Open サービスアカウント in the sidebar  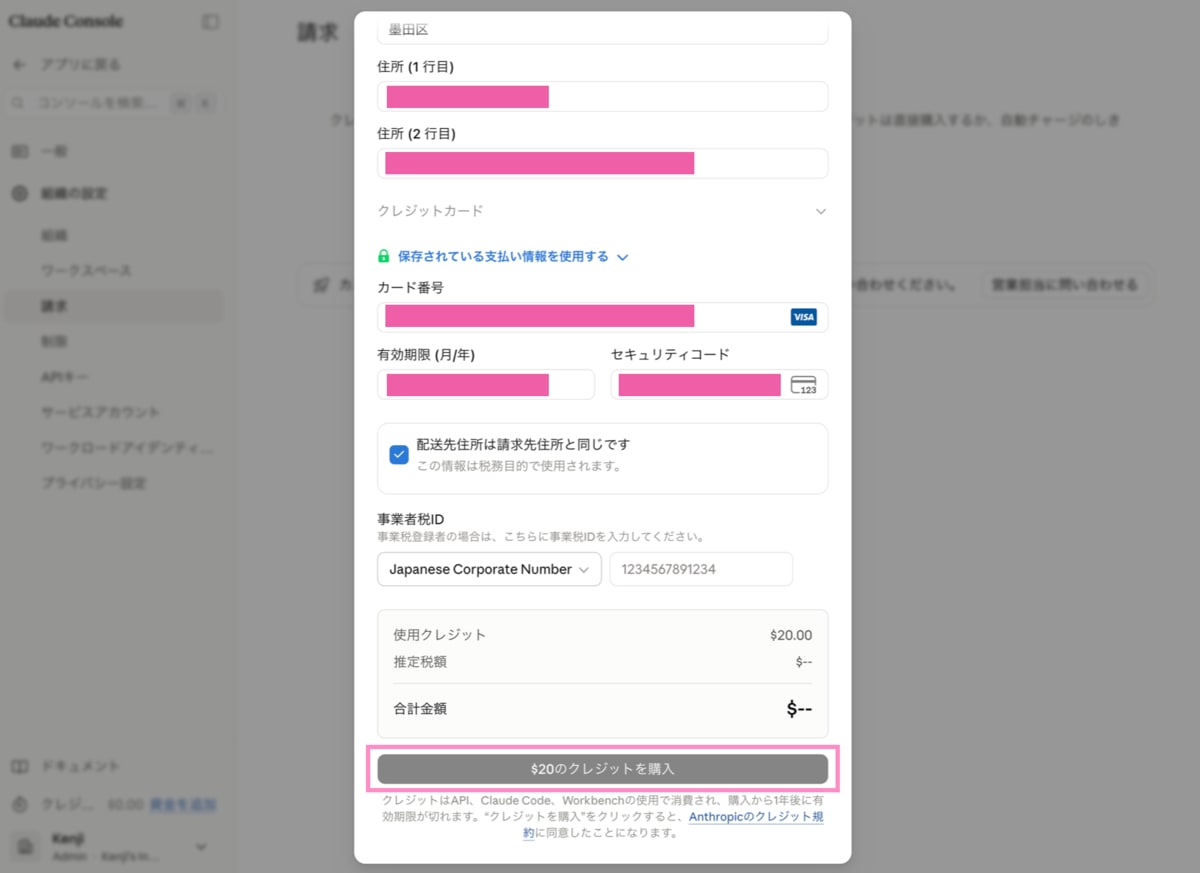click(x=100, y=412)
